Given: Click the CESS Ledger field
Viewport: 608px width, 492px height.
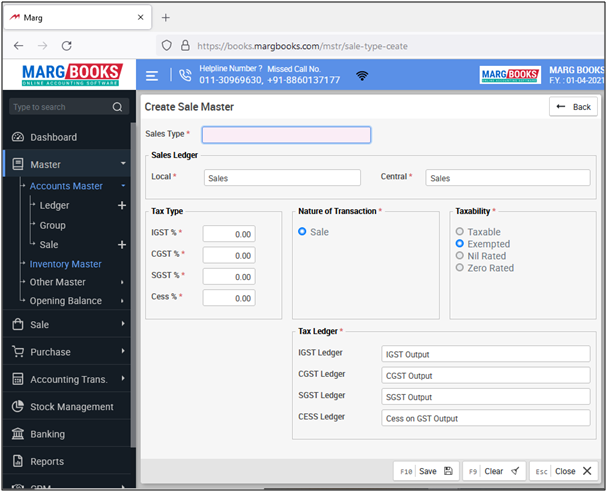Looking at the screenshot, I should coord(486,418).
